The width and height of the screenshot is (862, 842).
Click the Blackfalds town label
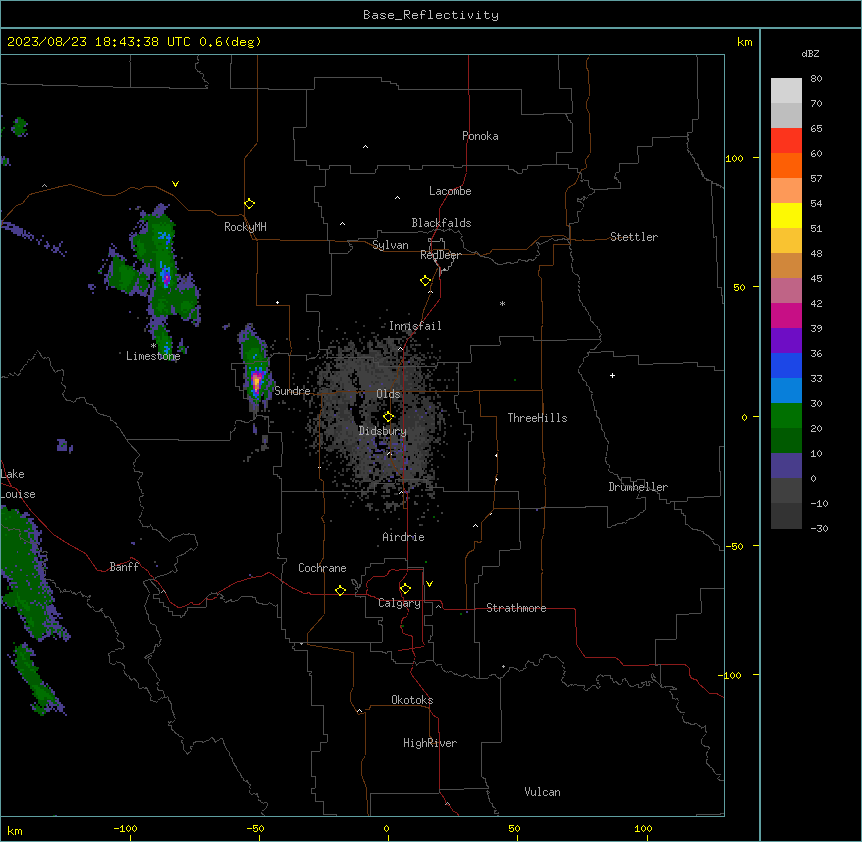click(441, 223)
